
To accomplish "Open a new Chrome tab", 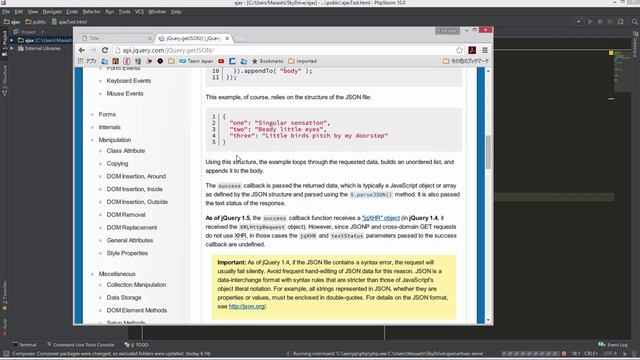I will click(240, 38).
